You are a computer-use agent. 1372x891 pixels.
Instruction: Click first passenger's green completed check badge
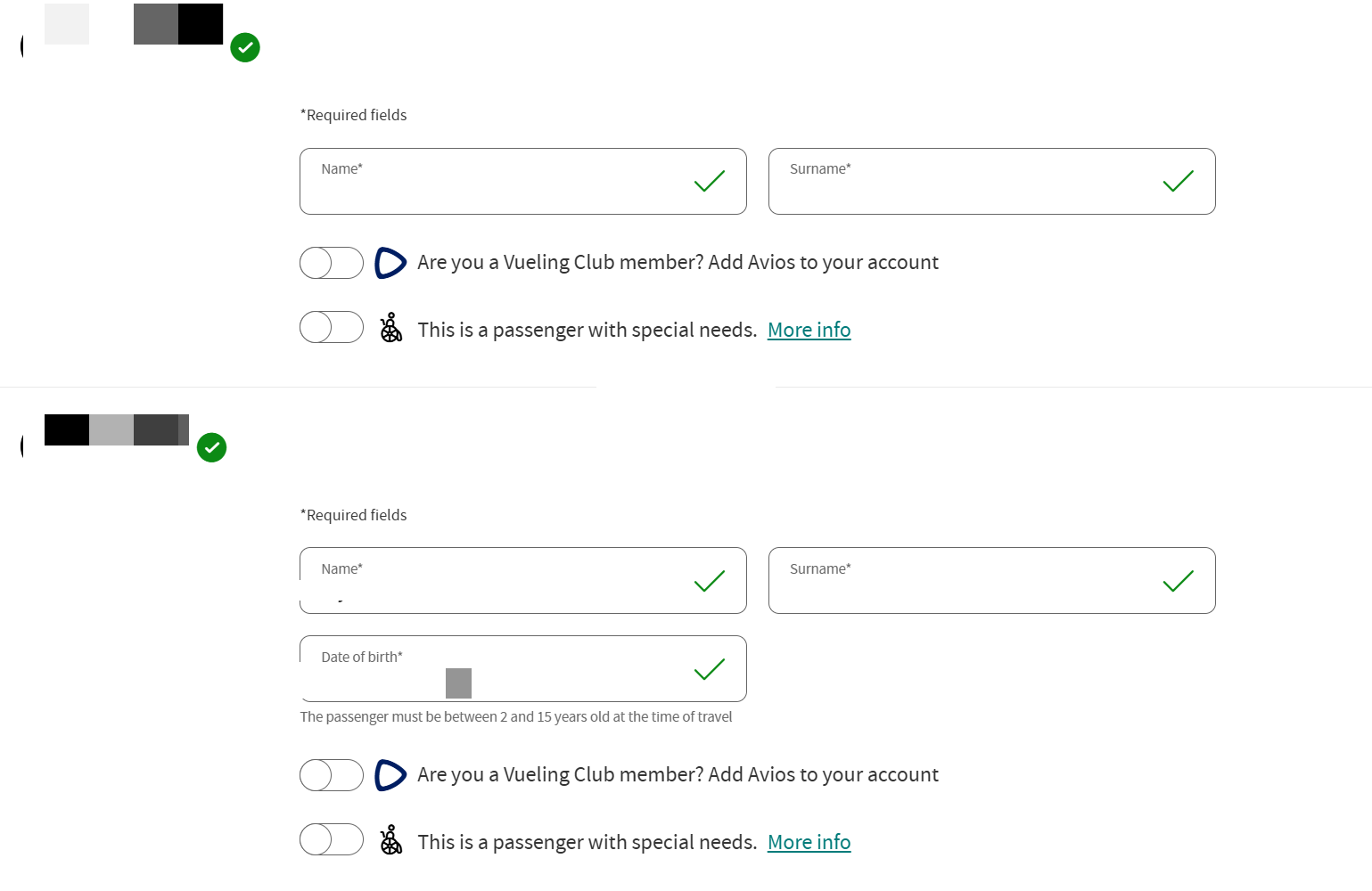tap(245, 47)
